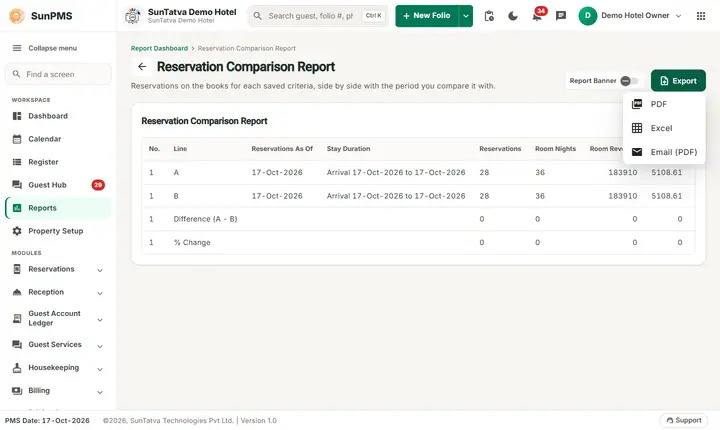Expand the Housekeeping chevron
Screen dimensions: 720x430
(100, 369)
